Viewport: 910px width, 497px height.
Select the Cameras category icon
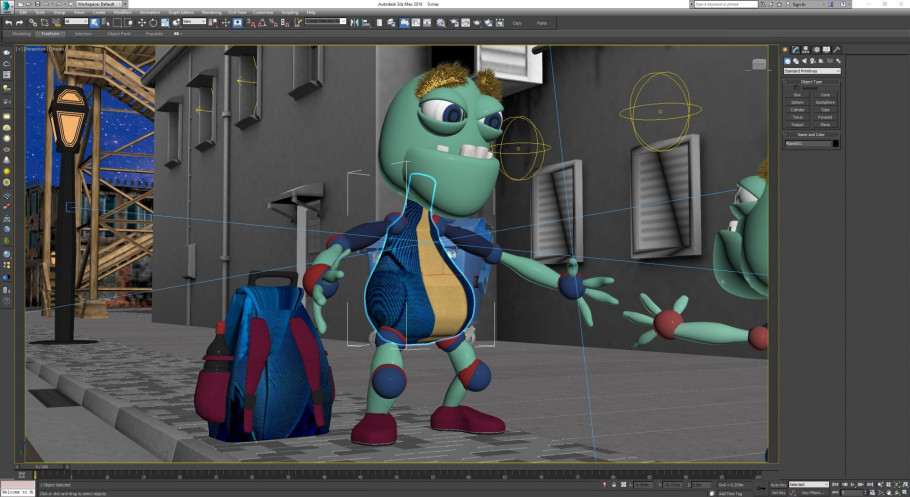(812, 61)
